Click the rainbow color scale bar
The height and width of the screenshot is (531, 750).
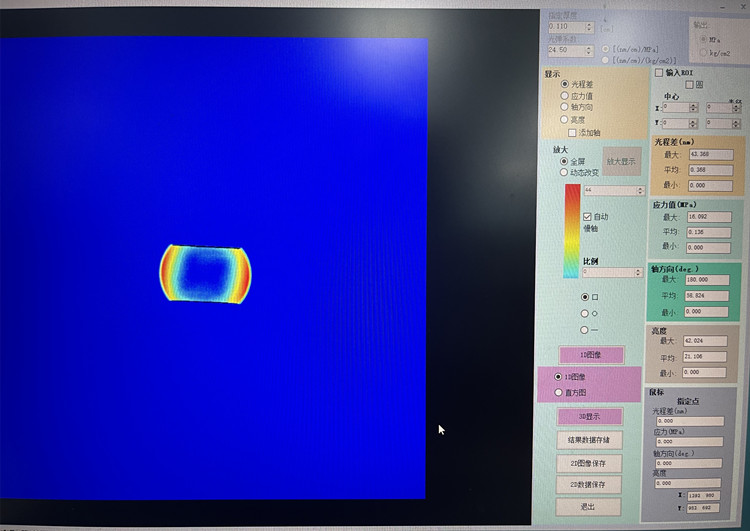pos(571,229)
